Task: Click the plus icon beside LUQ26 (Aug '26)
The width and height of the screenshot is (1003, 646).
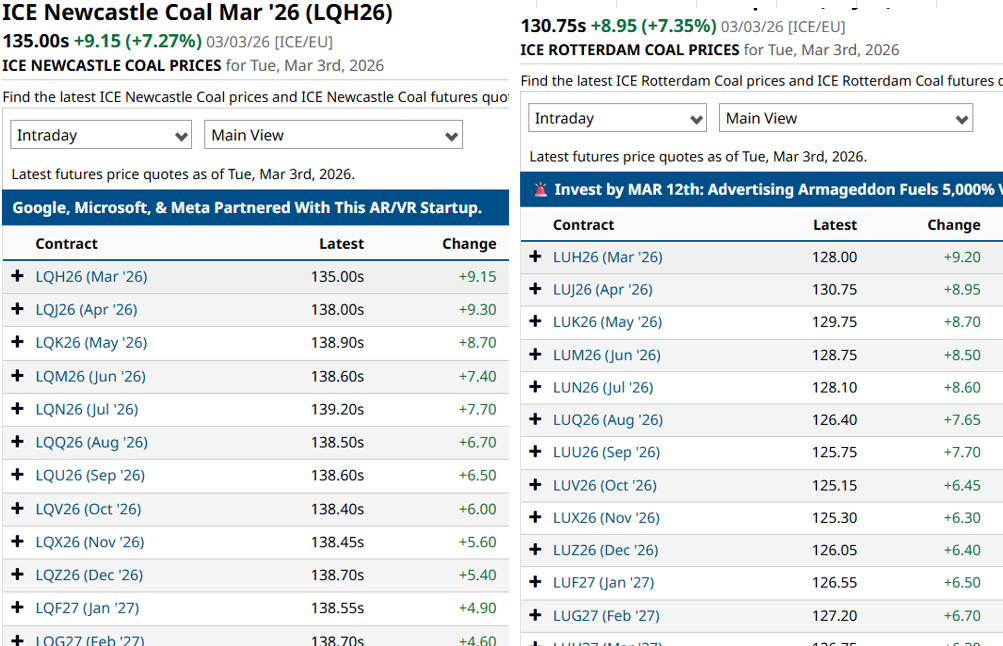Action: click(x=536, y=420)
